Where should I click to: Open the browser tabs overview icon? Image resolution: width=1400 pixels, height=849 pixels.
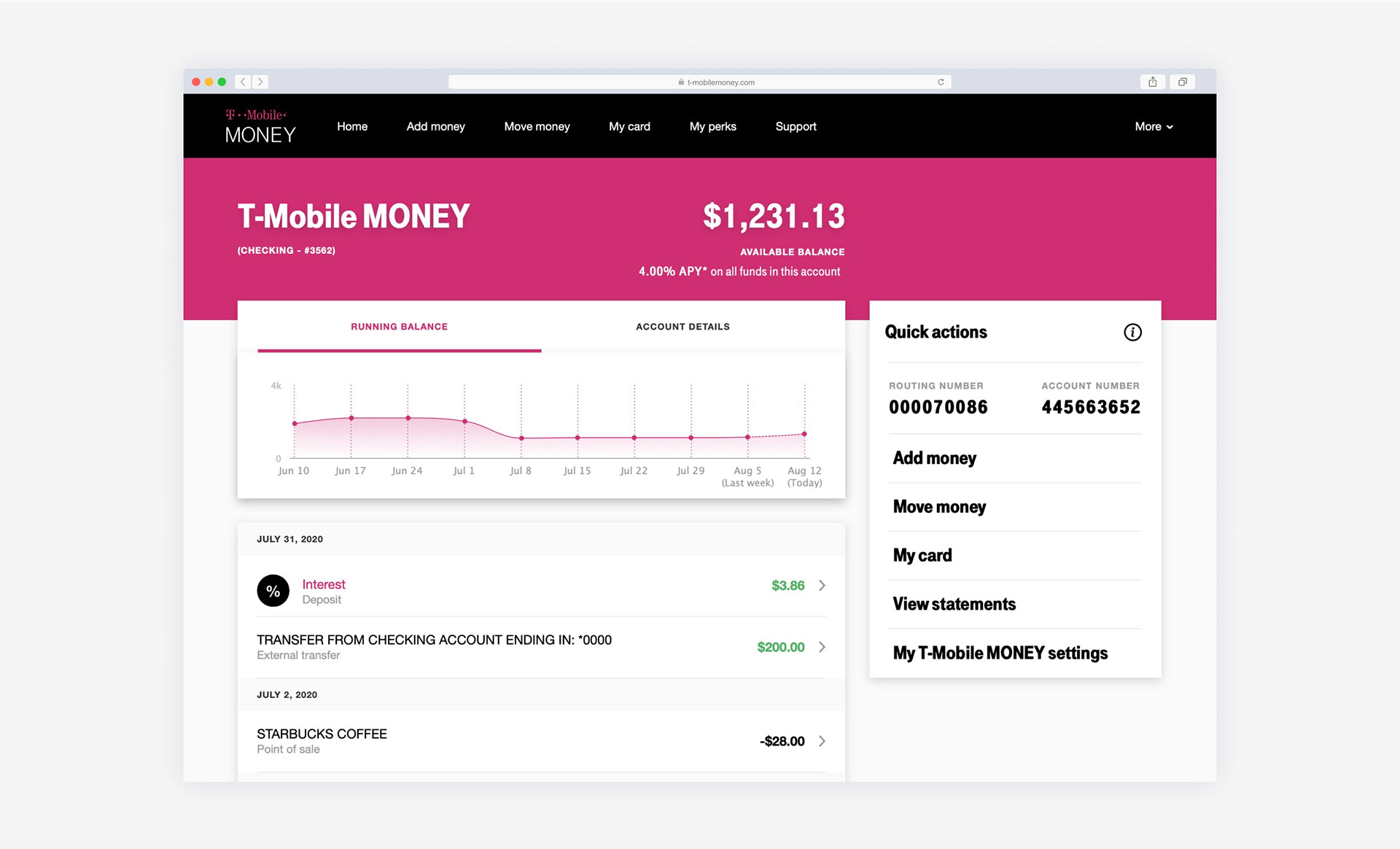point(1182,82)
